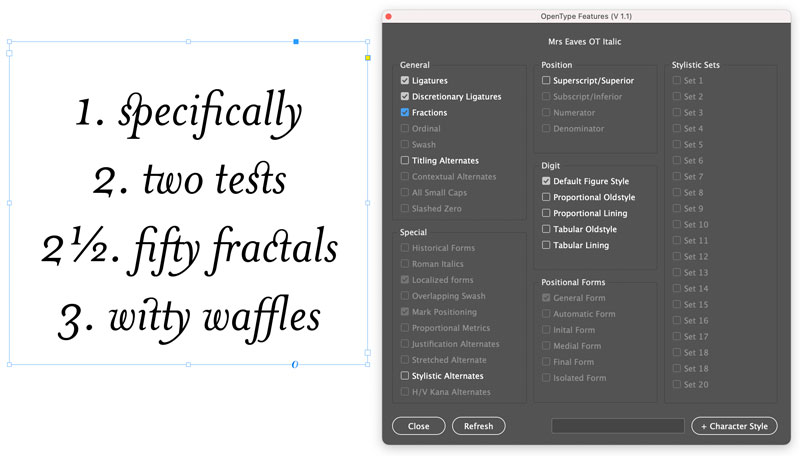Check Proportional Lining digits

(546, 213)
